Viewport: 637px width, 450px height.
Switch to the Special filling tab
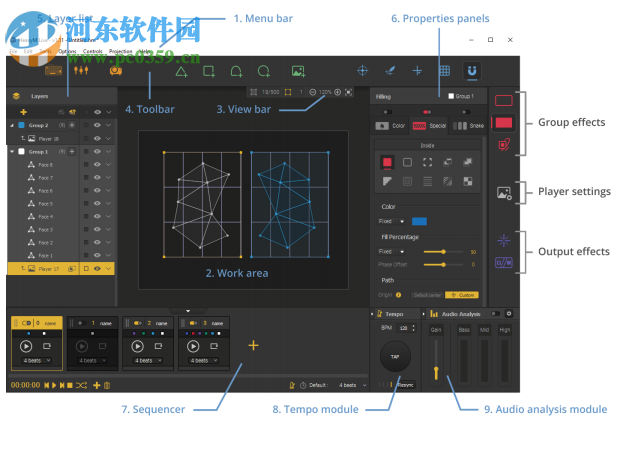tap(429, 126)
